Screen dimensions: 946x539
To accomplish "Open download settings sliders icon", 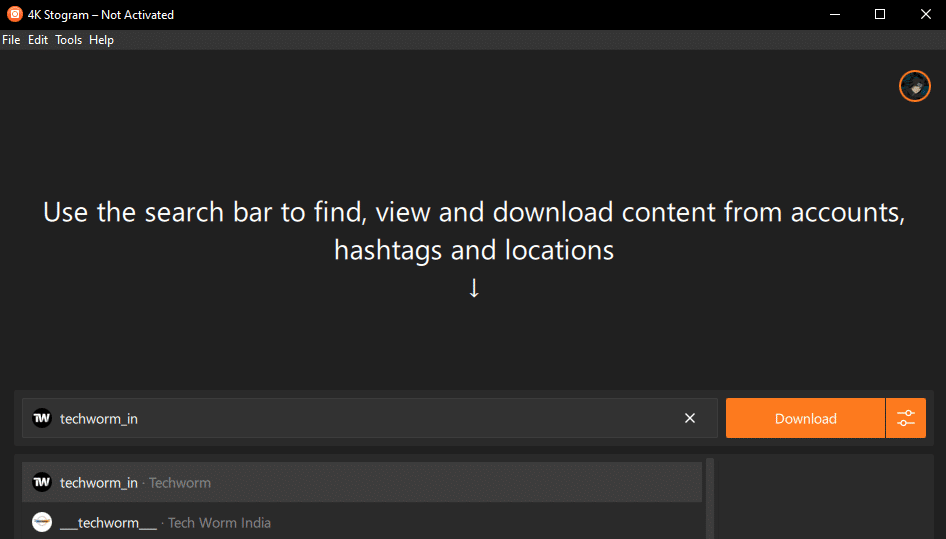I will (906, 418).
